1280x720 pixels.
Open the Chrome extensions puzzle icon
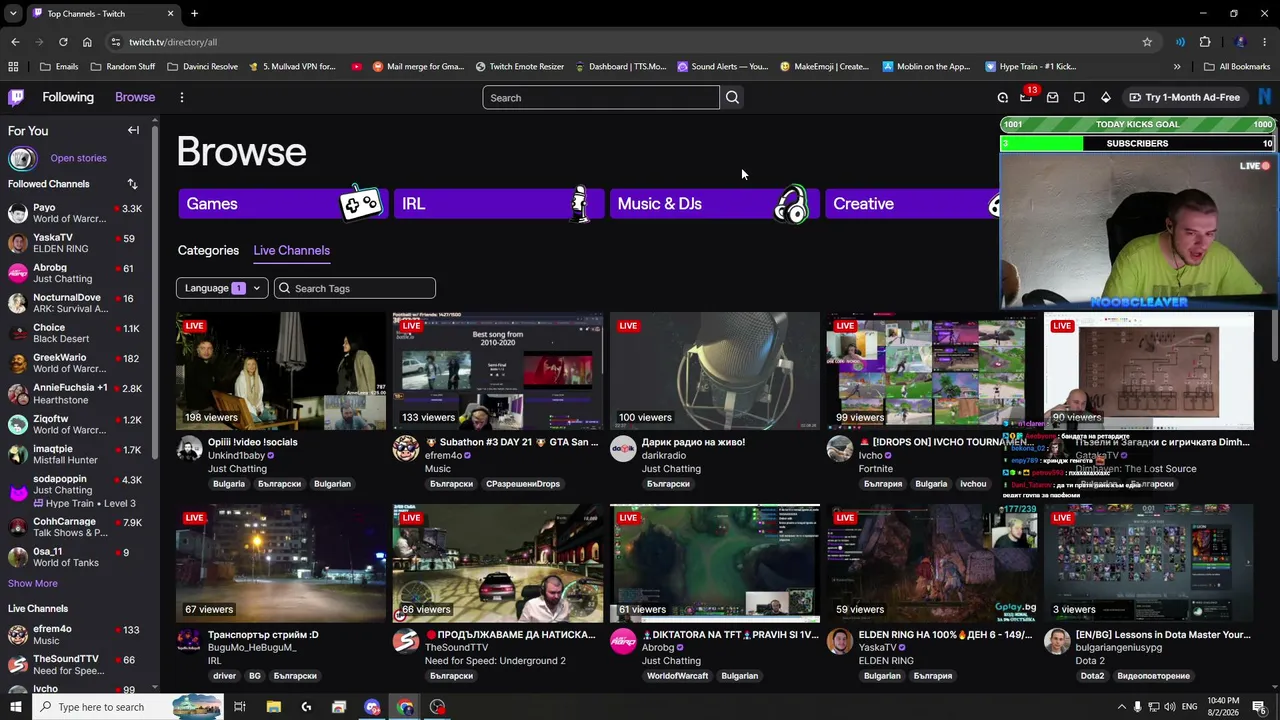tap(1205, 42)
